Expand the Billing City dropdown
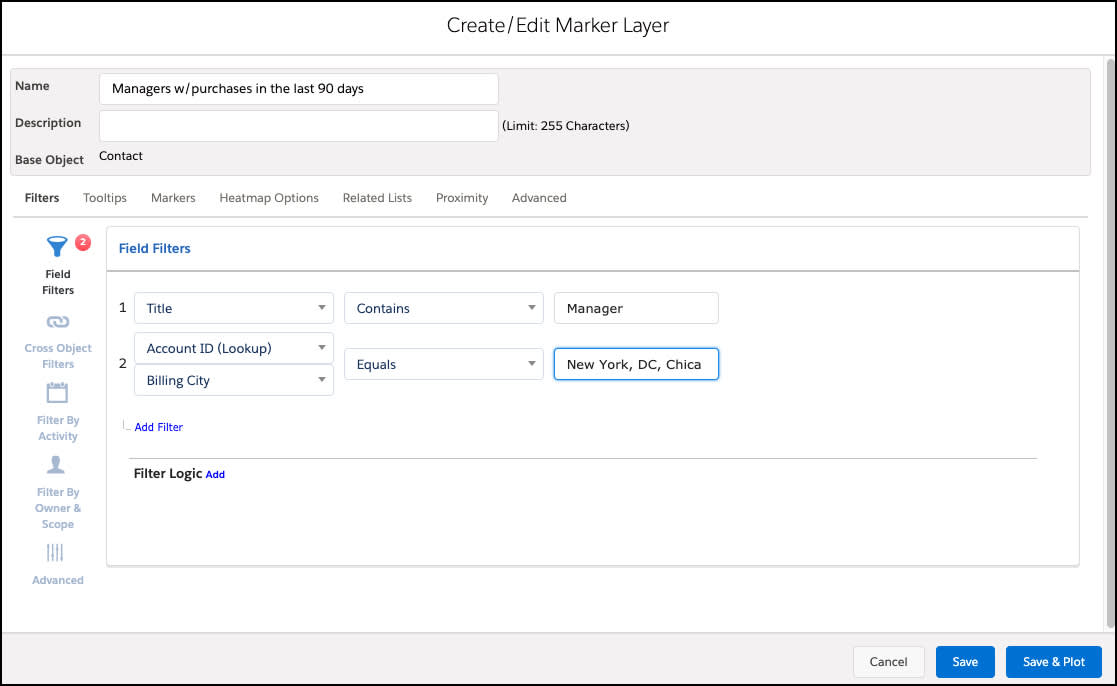The height and width of the screenshot is (686, 1117). pyautogui.click(x=234, y=380)
